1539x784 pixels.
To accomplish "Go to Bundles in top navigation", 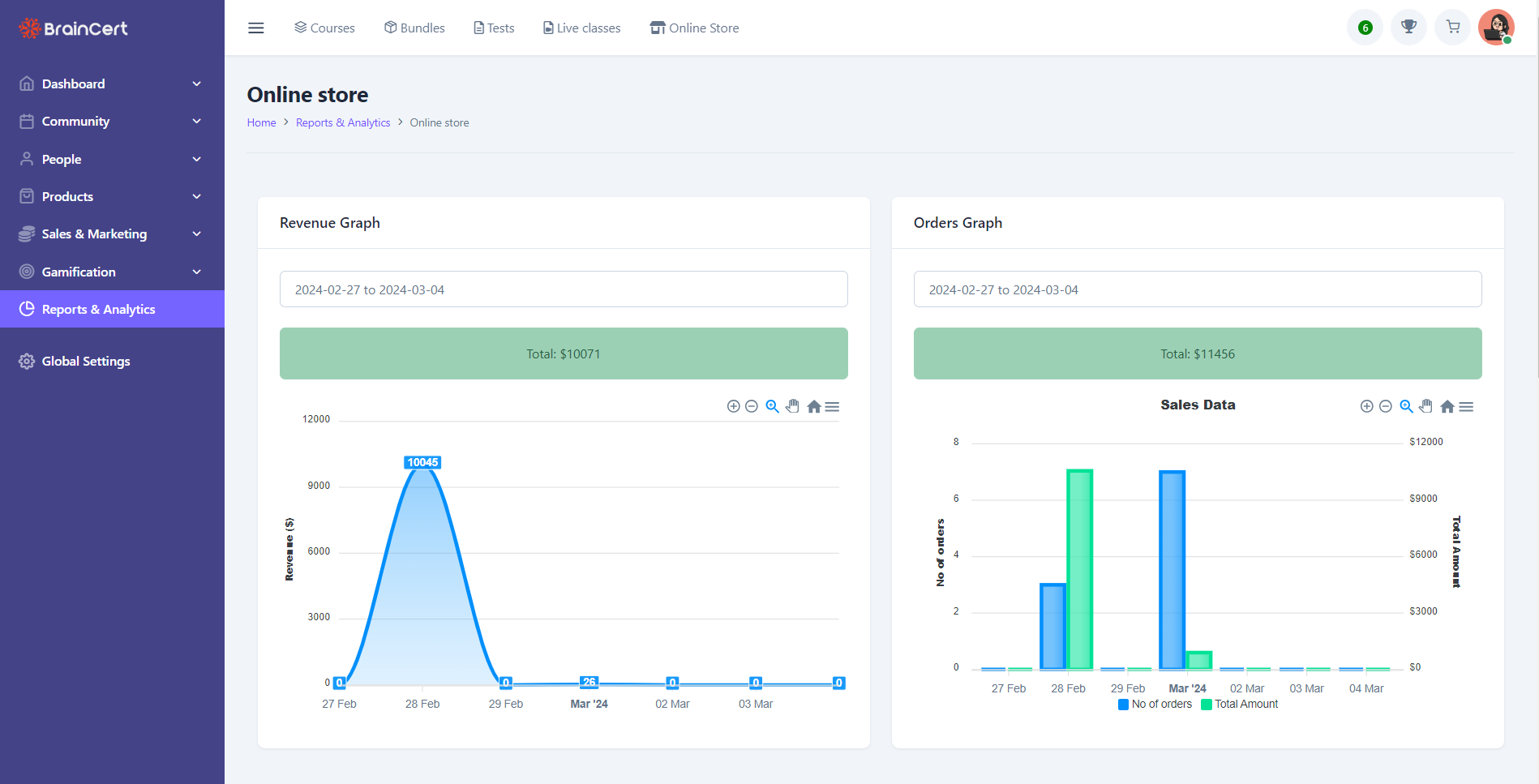I will pos(414,28).
